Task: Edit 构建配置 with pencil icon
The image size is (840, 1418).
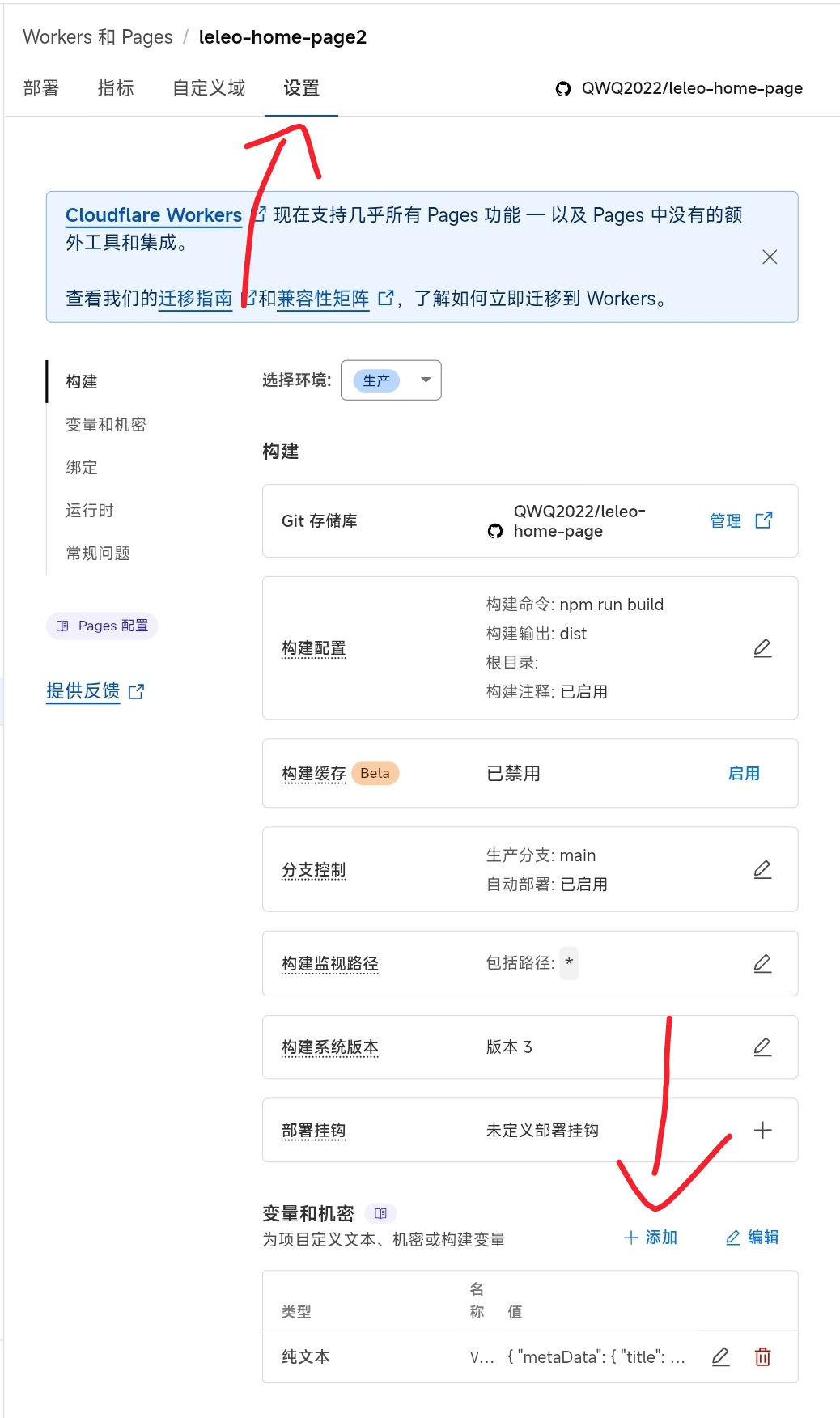Action: [x=762, y=648]
